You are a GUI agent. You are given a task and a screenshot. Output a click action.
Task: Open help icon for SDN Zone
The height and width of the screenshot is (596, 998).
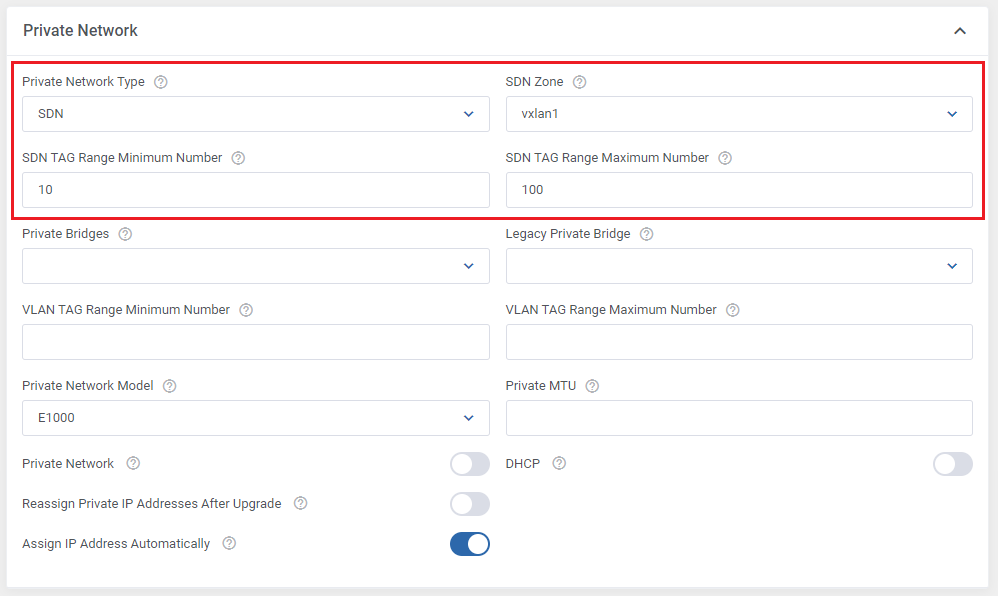[579, 82]
